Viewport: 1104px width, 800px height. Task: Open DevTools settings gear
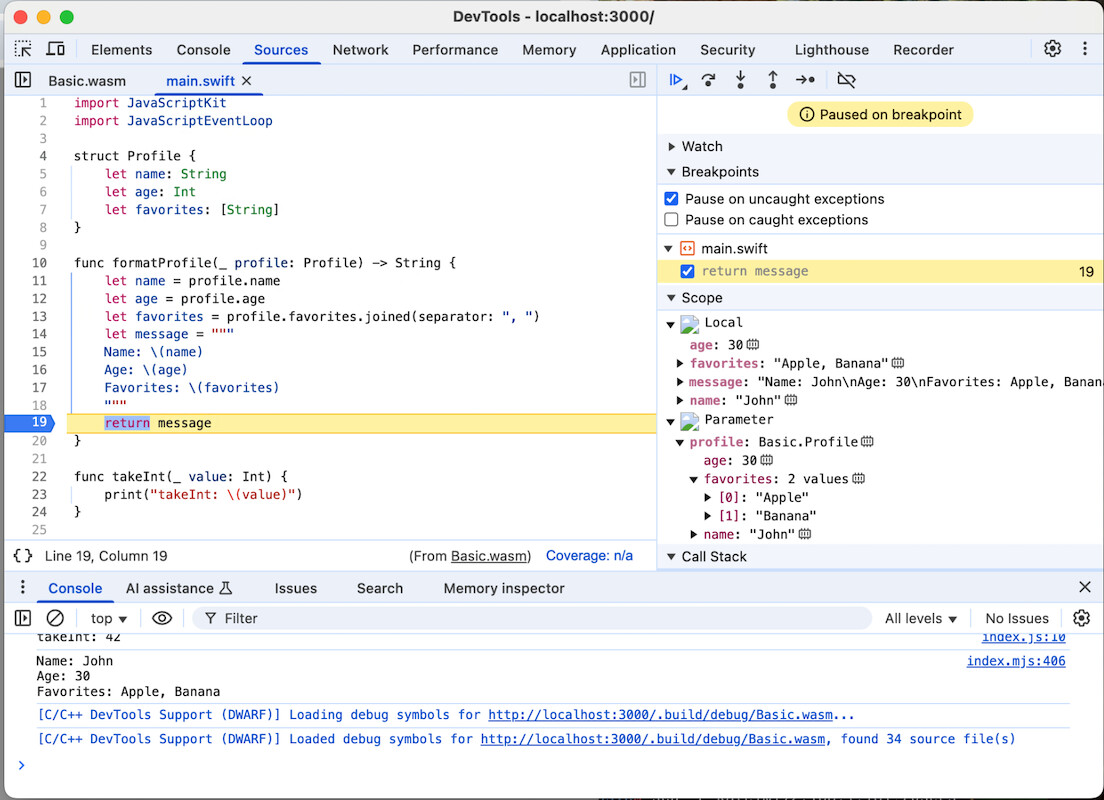(1053, 49)
